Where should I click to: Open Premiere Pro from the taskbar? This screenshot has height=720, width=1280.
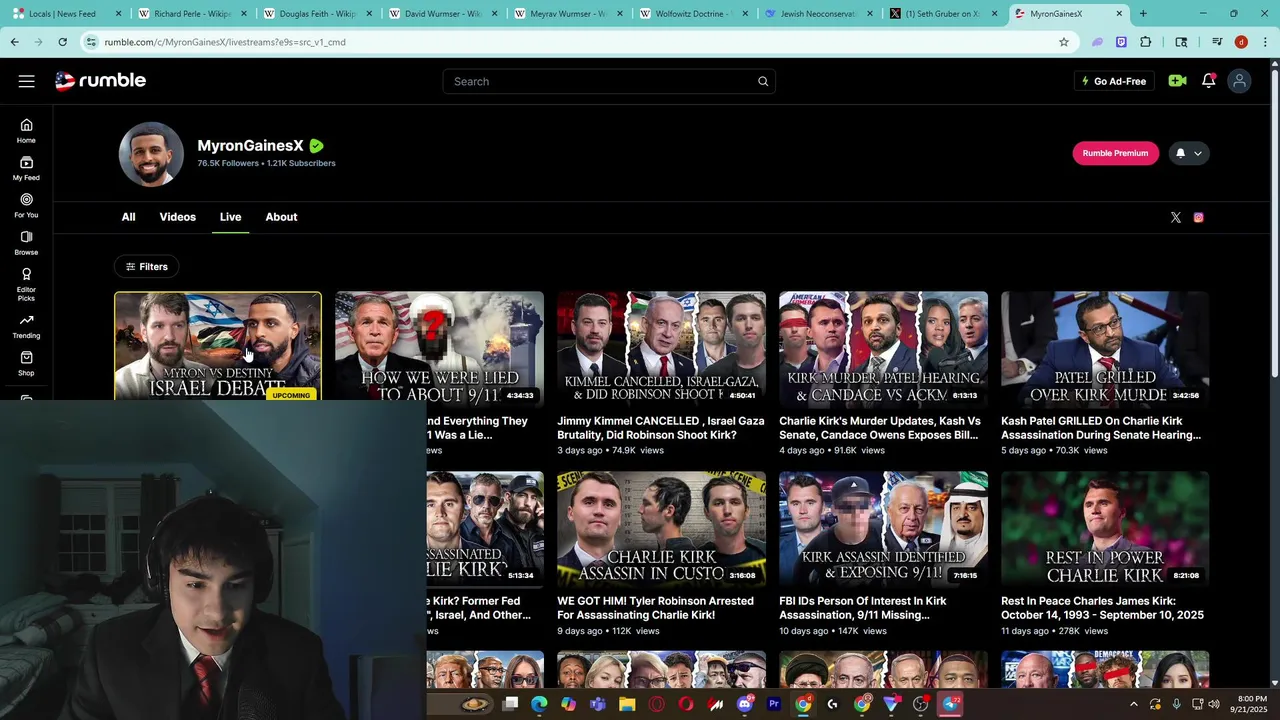click(773, 704)
